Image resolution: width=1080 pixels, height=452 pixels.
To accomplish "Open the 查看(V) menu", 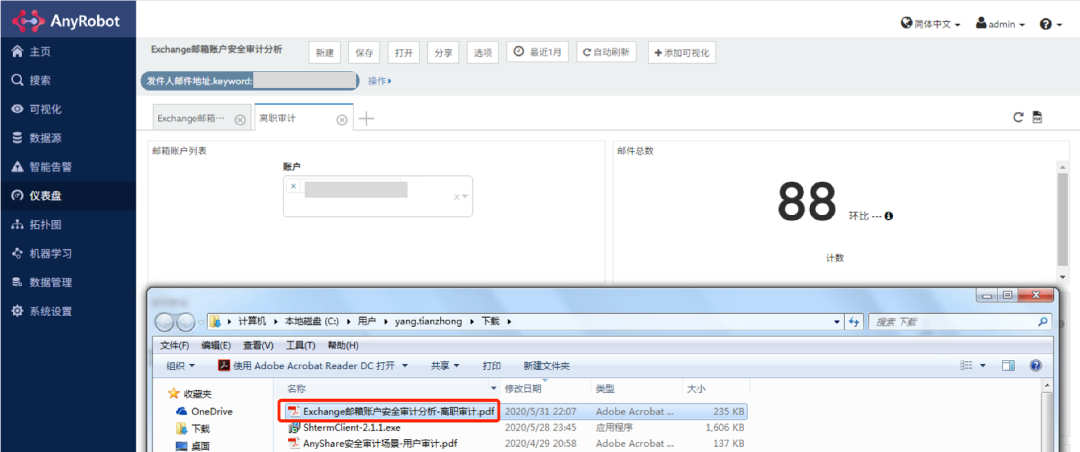I will point(258,345).
